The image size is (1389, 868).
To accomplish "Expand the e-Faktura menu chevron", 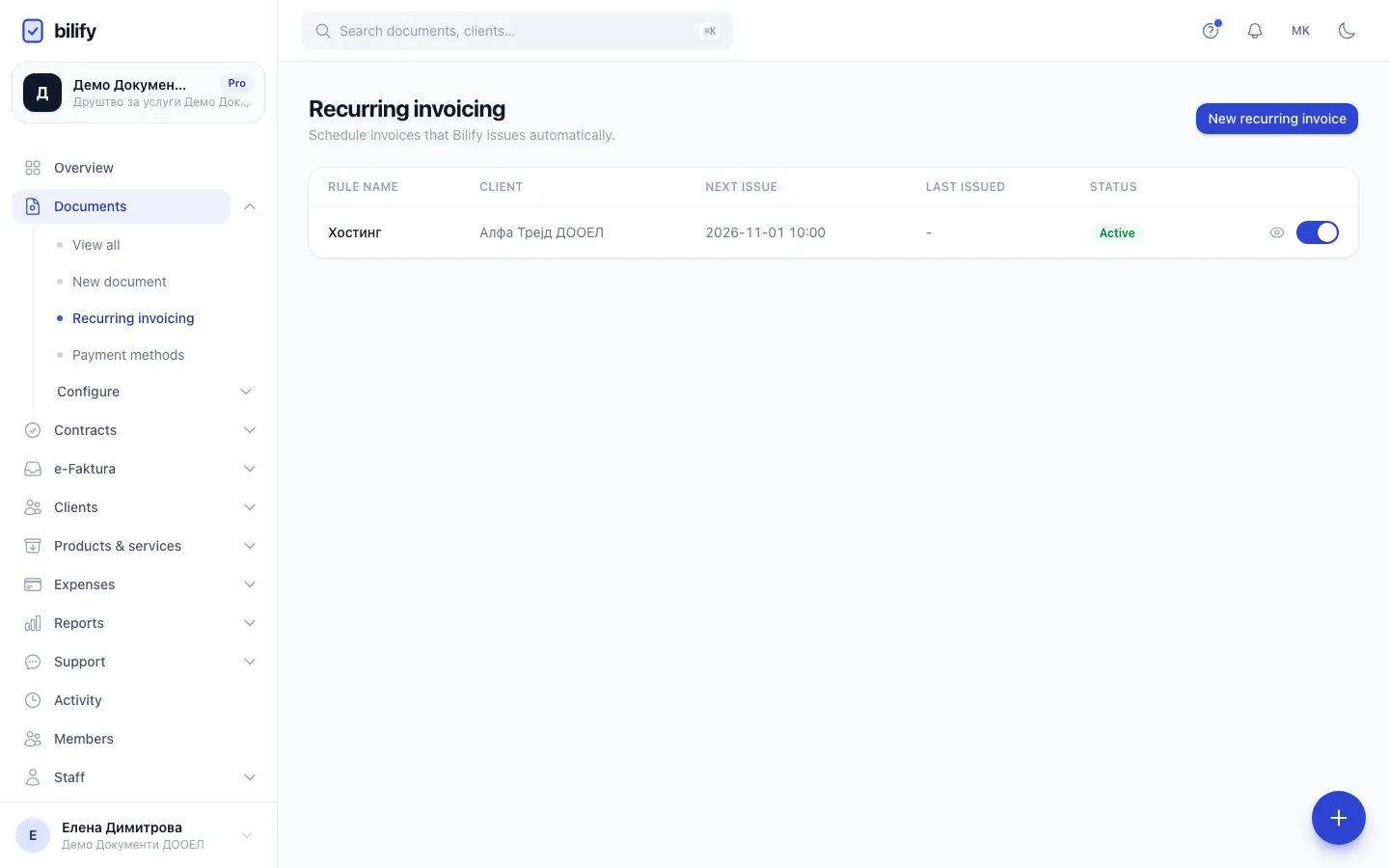I will [x=250, y=469].
